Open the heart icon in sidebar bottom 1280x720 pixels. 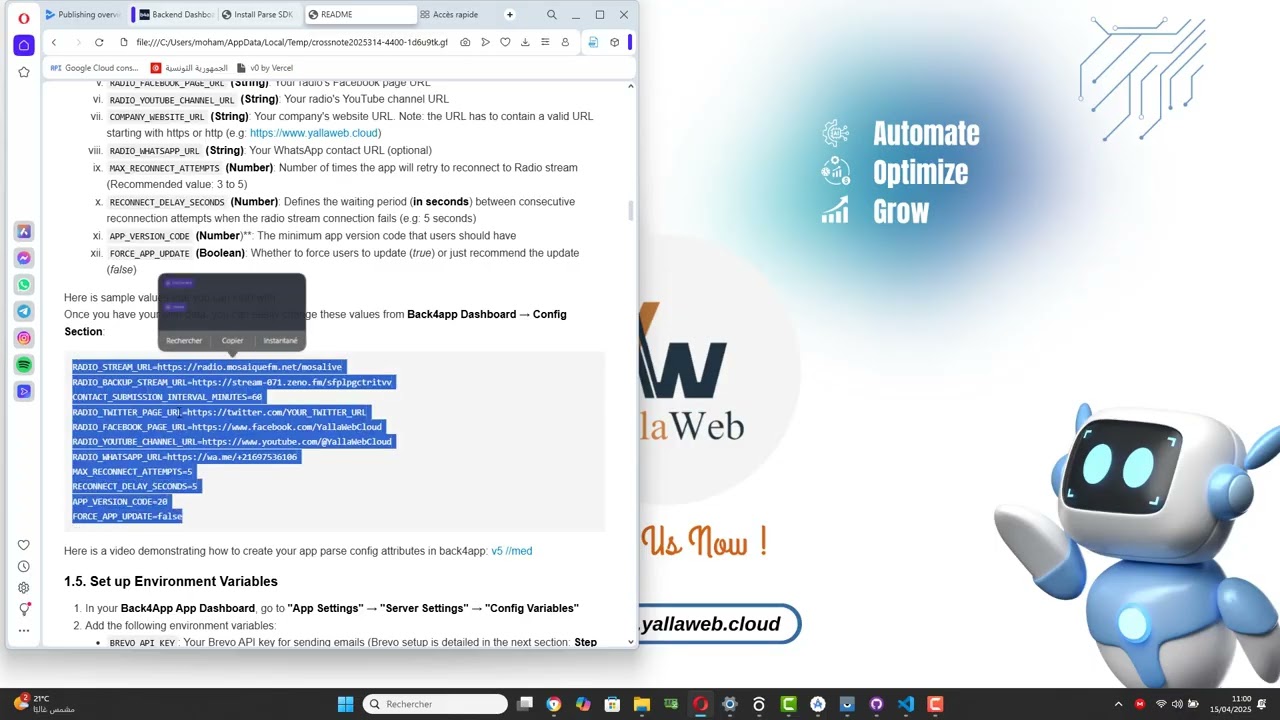point(24,545)
